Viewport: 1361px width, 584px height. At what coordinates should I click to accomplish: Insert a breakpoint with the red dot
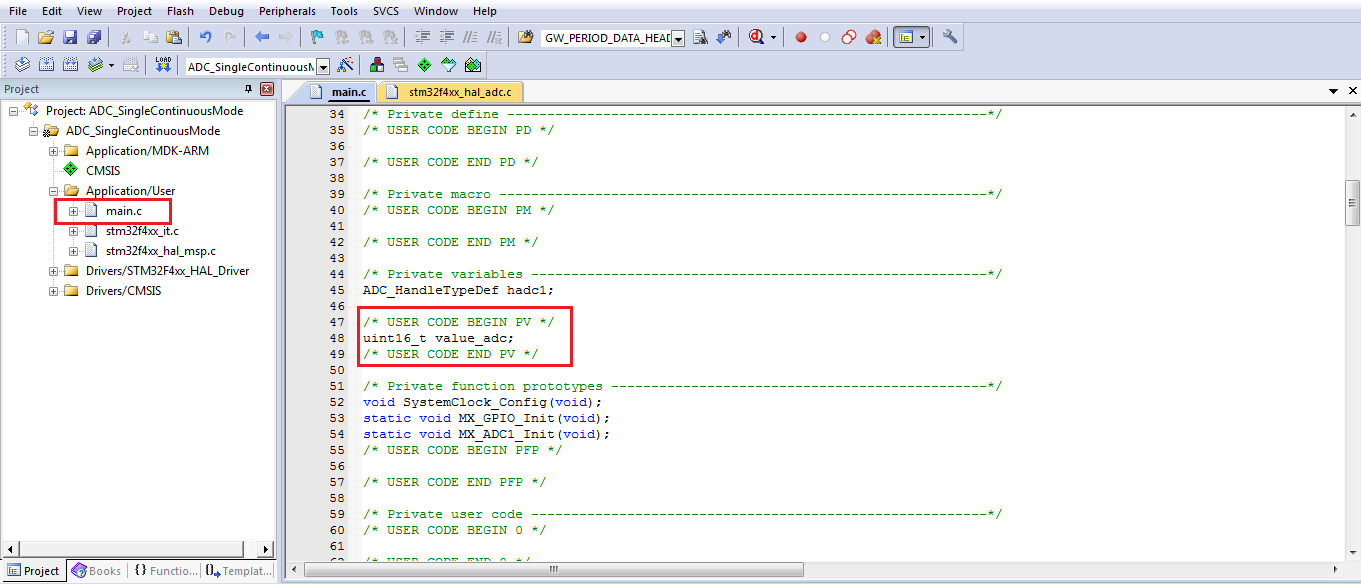pos(801,37)
